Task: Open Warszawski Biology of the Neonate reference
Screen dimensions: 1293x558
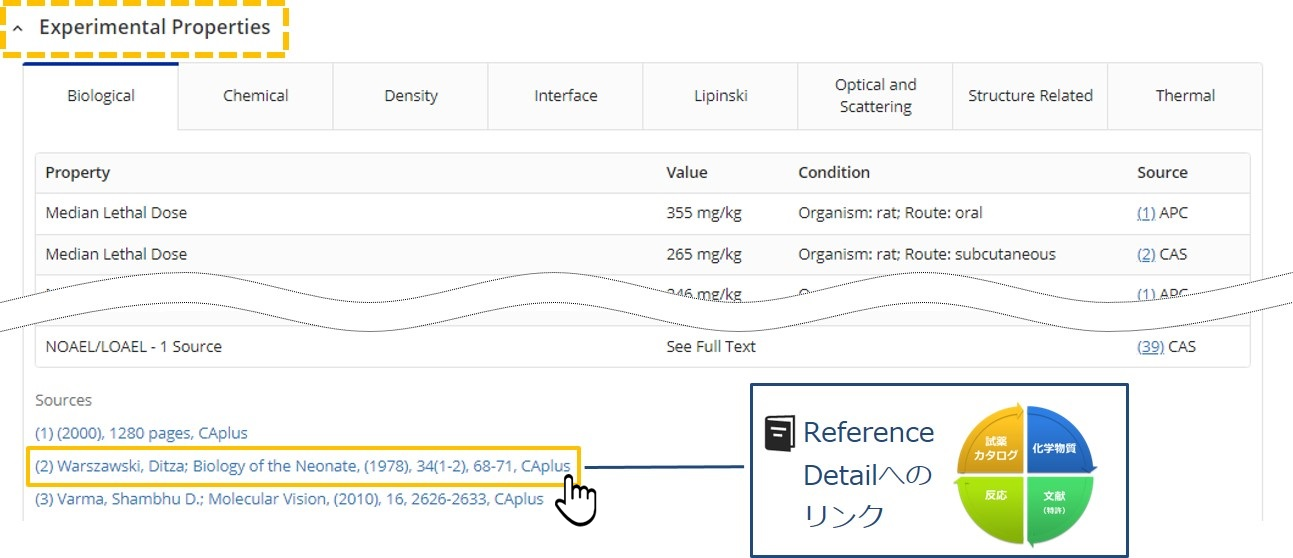Action: tap(302, 466)
